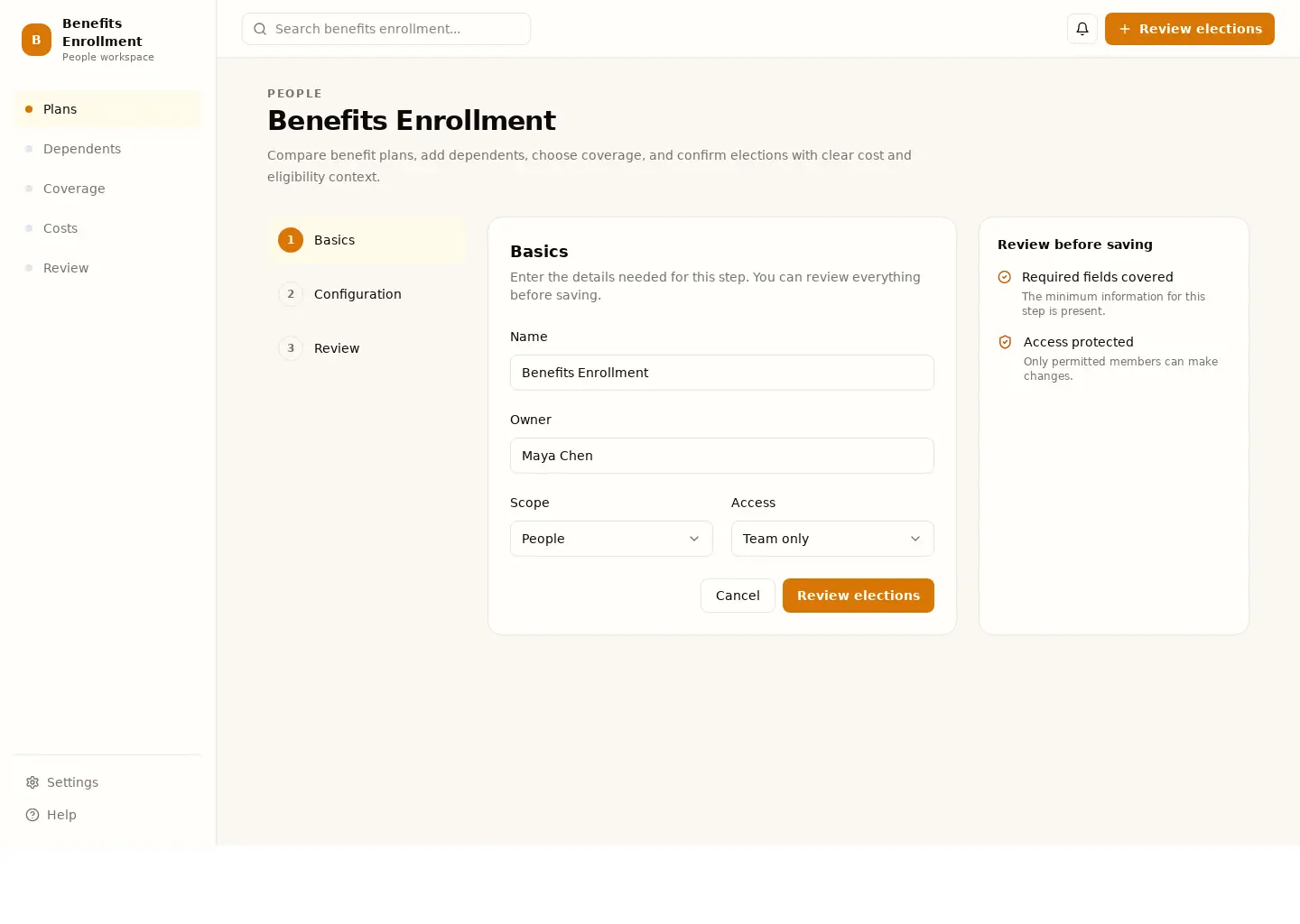Select the Basics step
This screenshot has height=924, width=1300.
click(367, 240)
